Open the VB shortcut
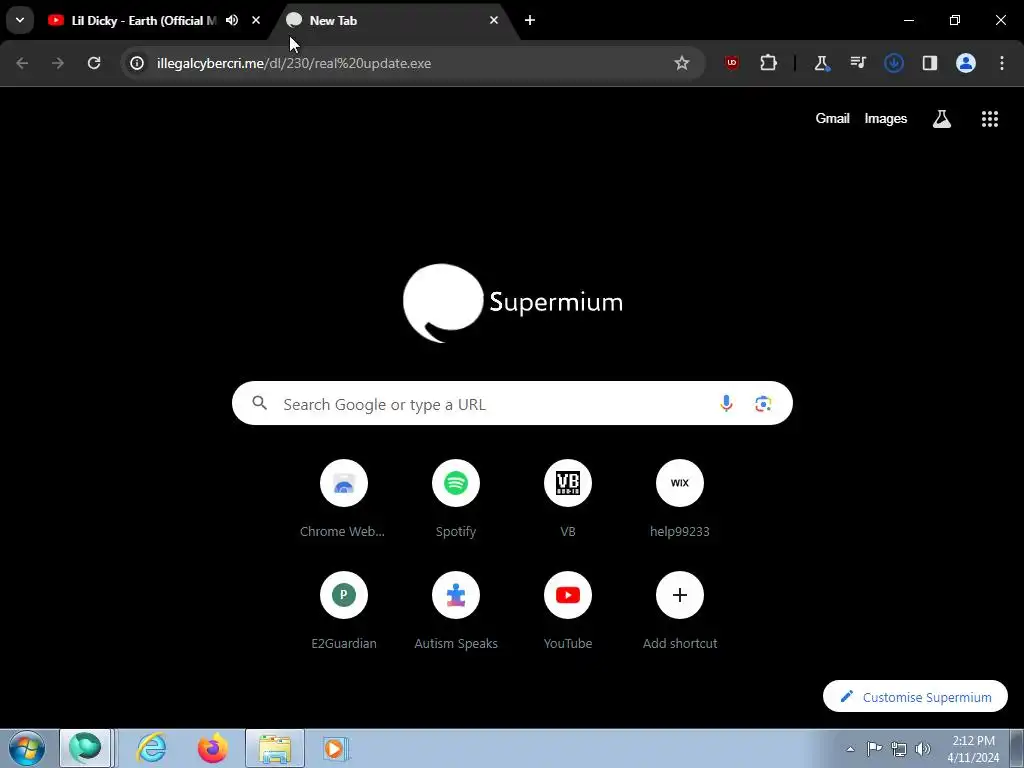Viewport: 1024px width, 768px height. pyautogui.click(x=568, y=500)
